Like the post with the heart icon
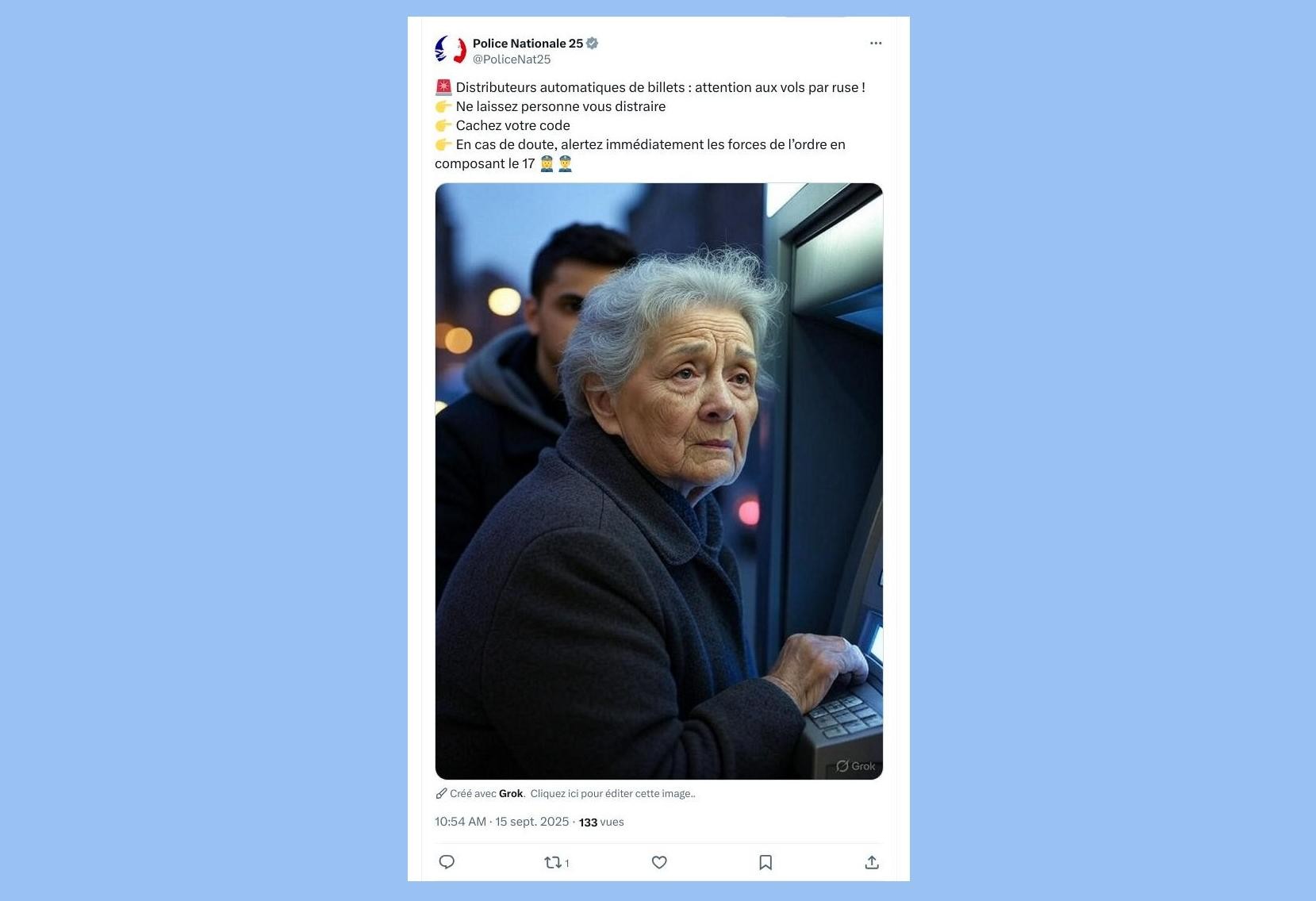This screenshot has width=1316, height=901. click(659, 862)
